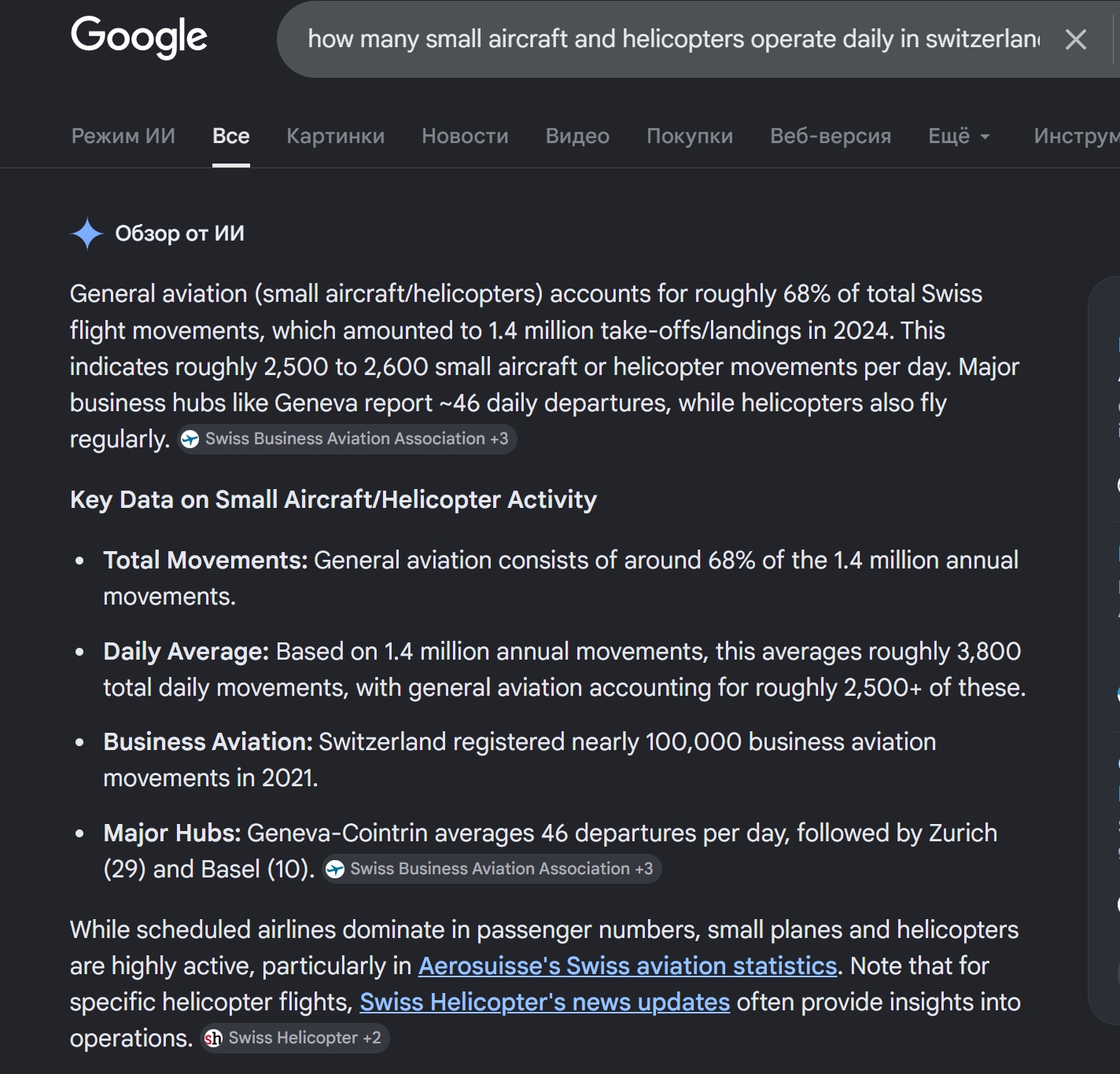The height and width of the screenshot is (1074, 1120).
Task: Open the Инструменты options
Action: [x=1076, y=136]
